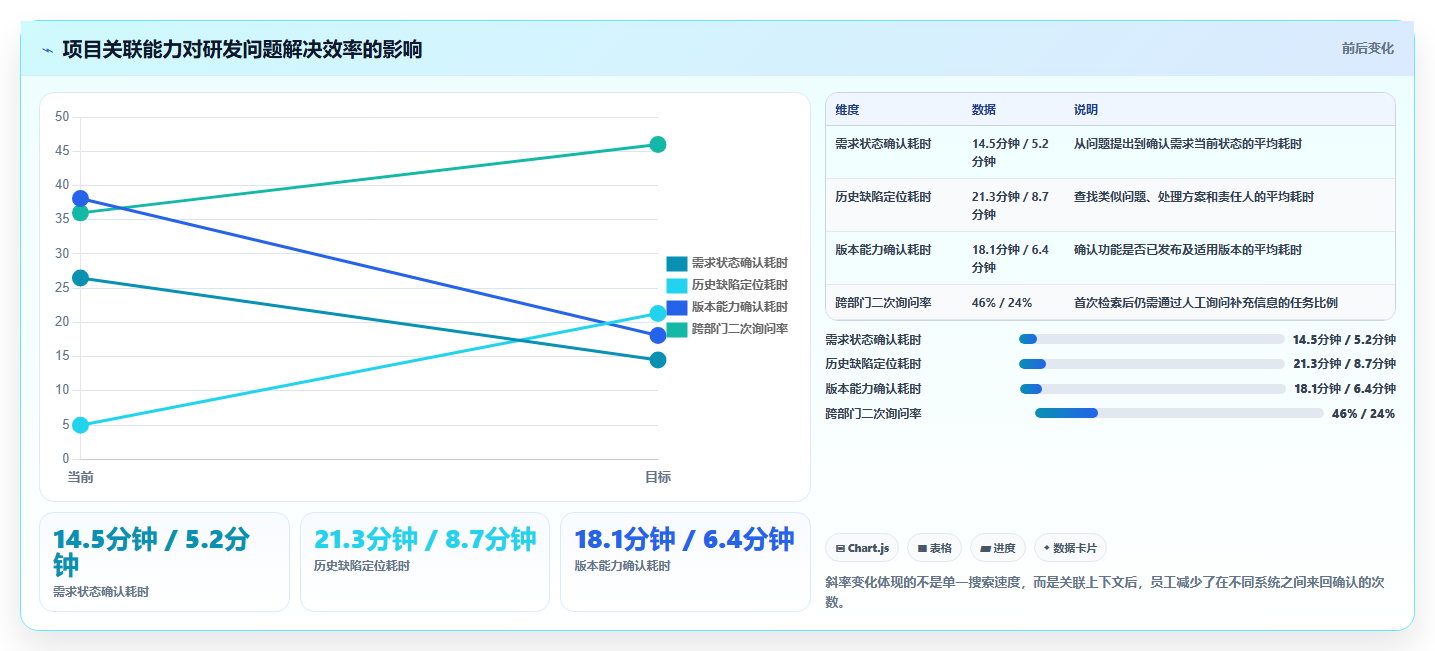This screenshot has height=651, width=1435.
Task: Click table value 46% / 24%
Action: (x=1002, y=303)
